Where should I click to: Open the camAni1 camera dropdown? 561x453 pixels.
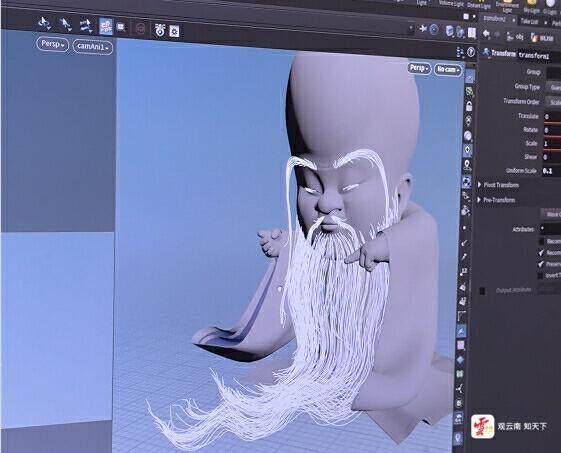93,47
